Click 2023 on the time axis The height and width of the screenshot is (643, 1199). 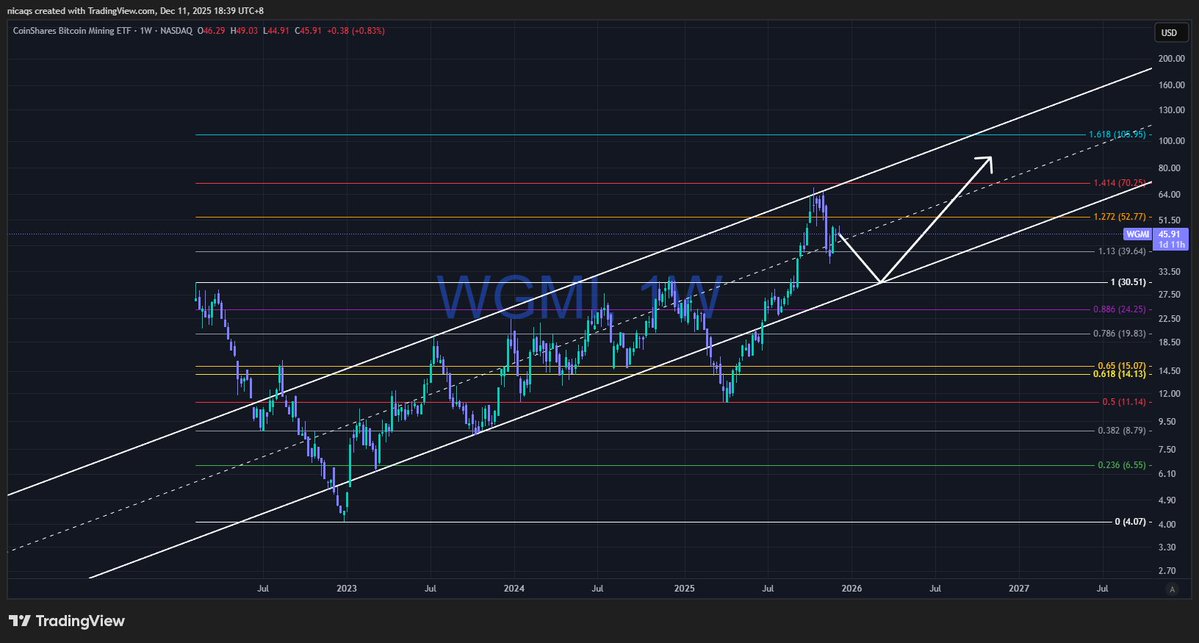346,589
